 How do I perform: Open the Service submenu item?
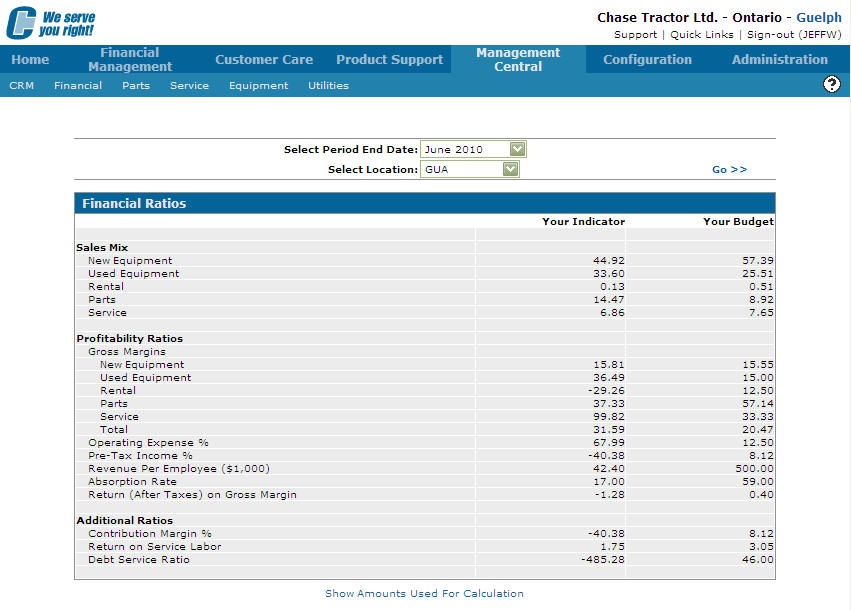tap(189, 85)
